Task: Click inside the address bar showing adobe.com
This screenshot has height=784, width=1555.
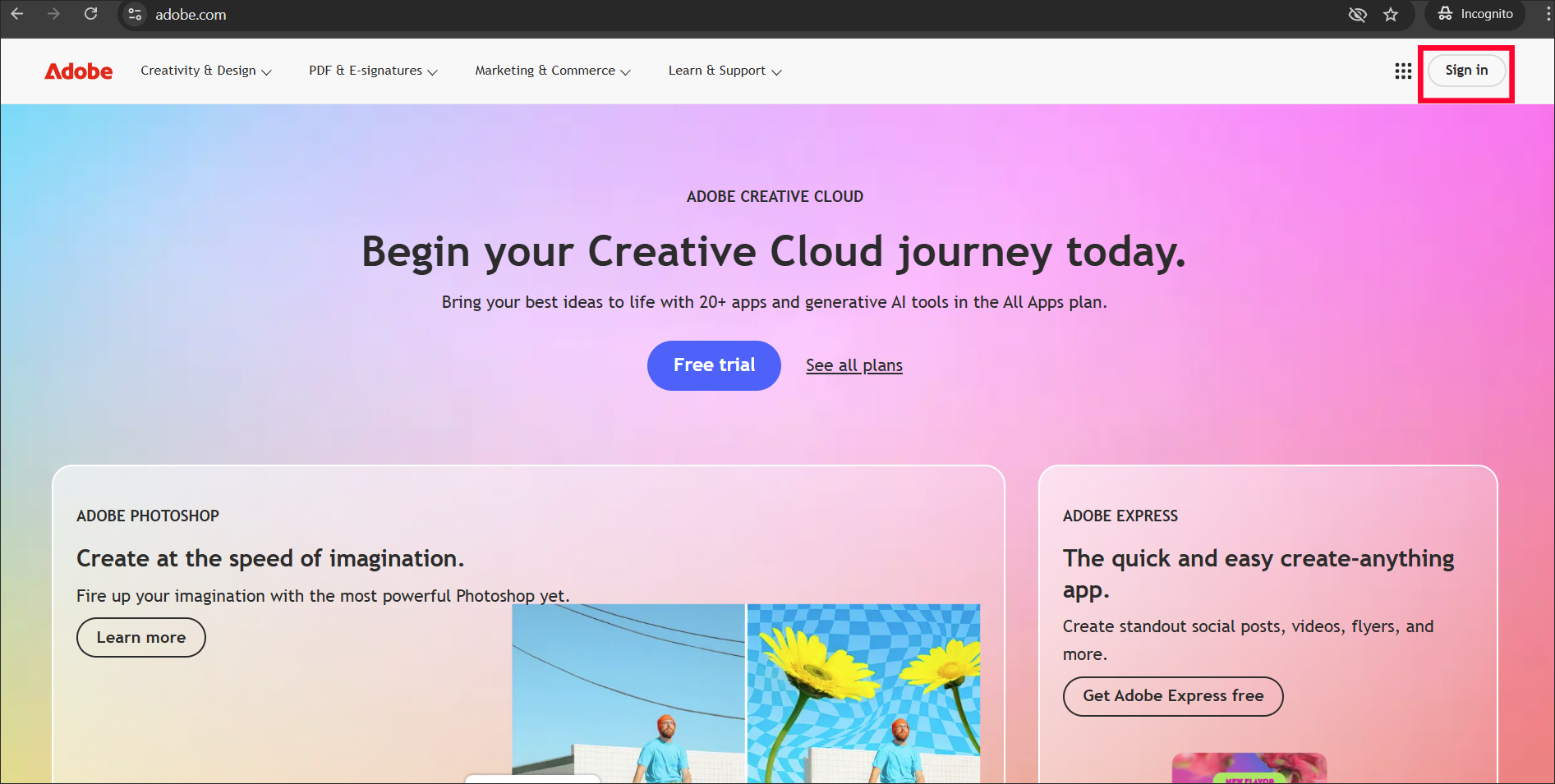Action: [x=191, y=14]
